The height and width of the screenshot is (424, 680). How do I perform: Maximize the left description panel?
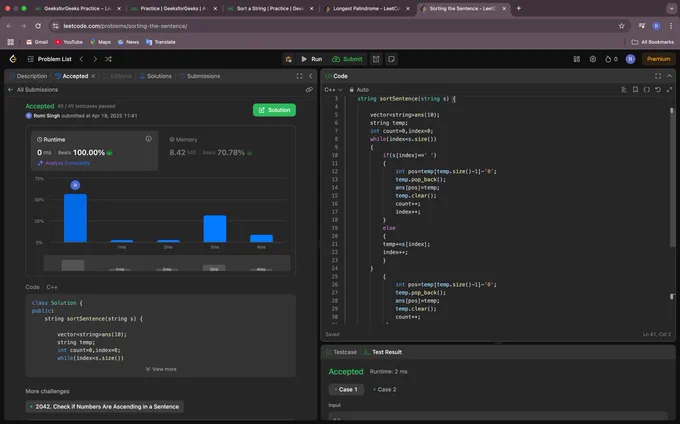299,76
